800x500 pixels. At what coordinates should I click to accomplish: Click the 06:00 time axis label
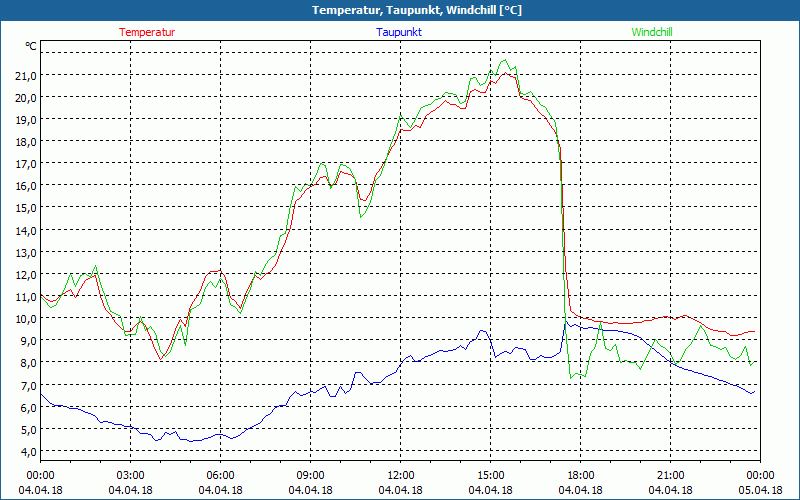tap(220, 476)
